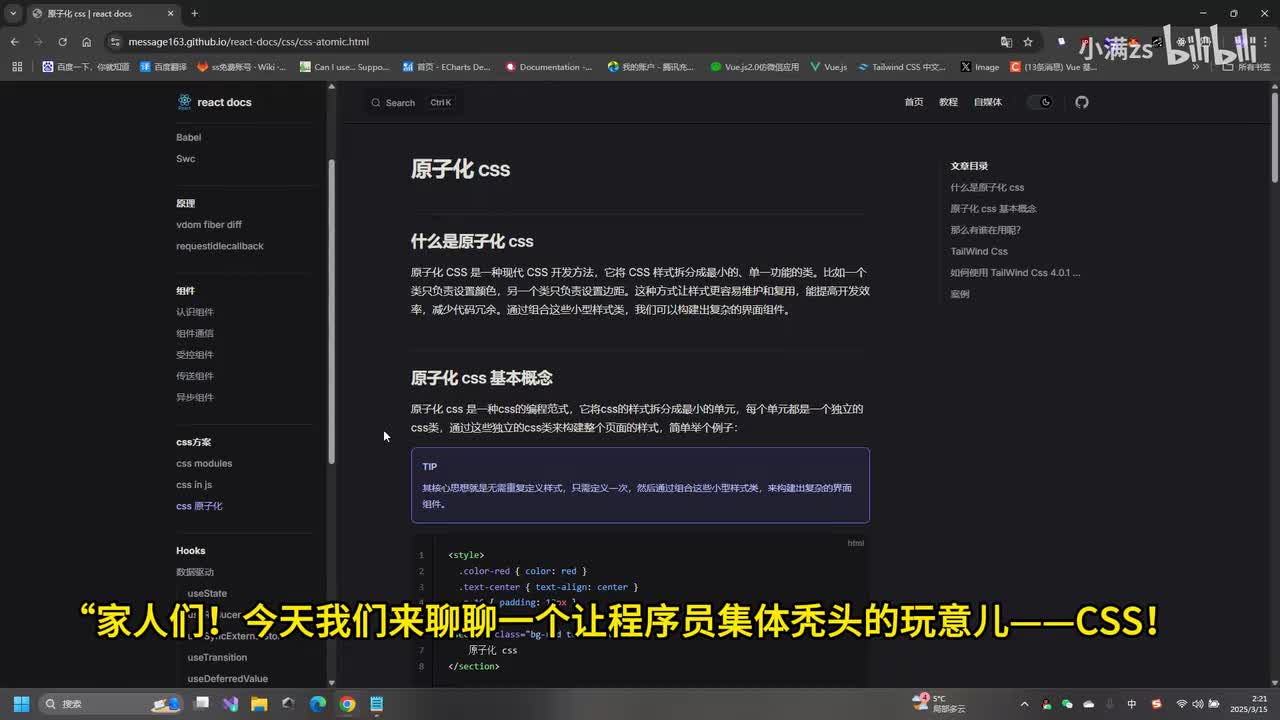
Task: Open css in js sidebar page
Action: point(194,485)
